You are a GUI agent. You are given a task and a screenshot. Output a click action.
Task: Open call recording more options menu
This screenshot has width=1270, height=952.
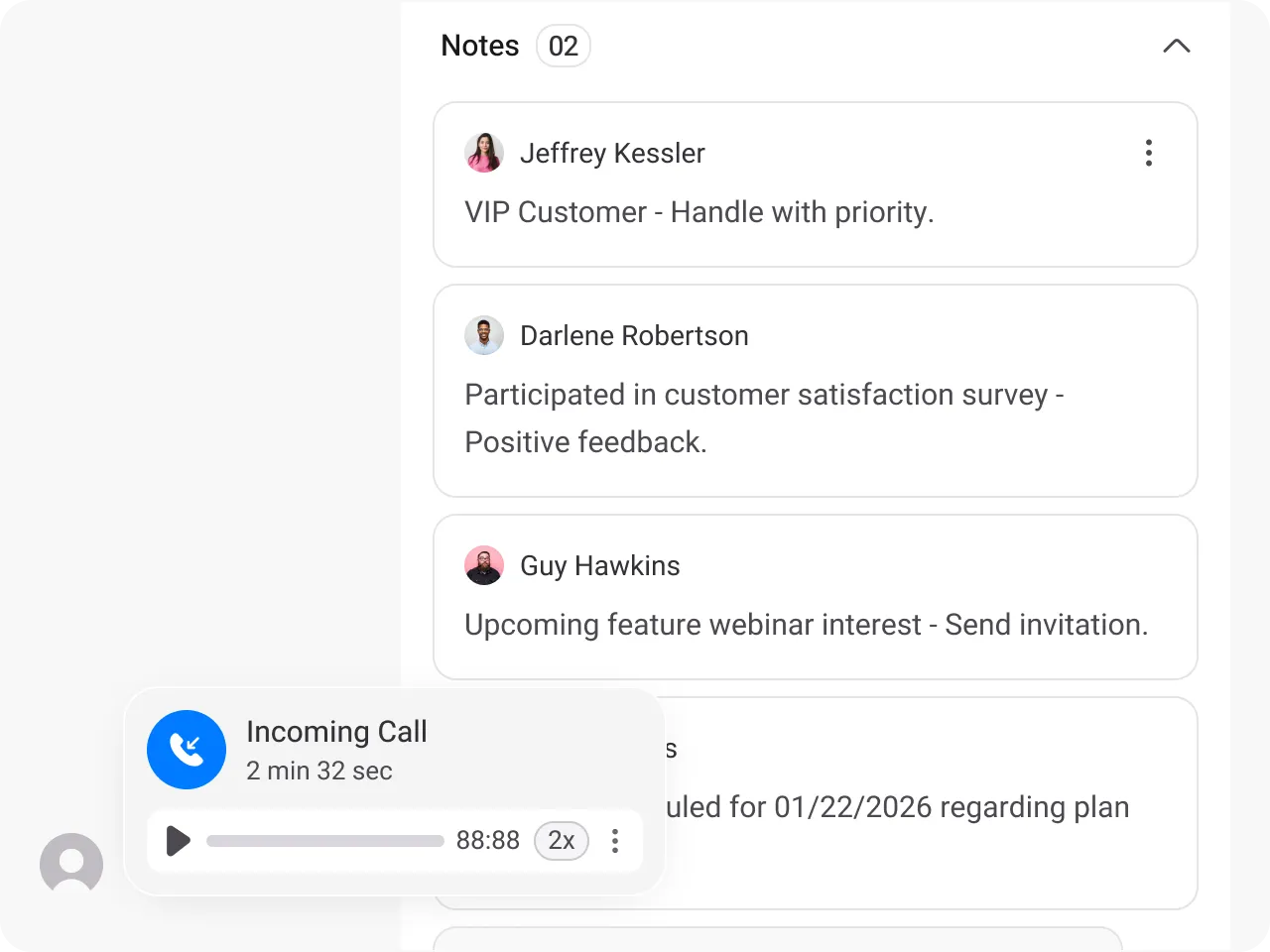(x=615, y=841)
